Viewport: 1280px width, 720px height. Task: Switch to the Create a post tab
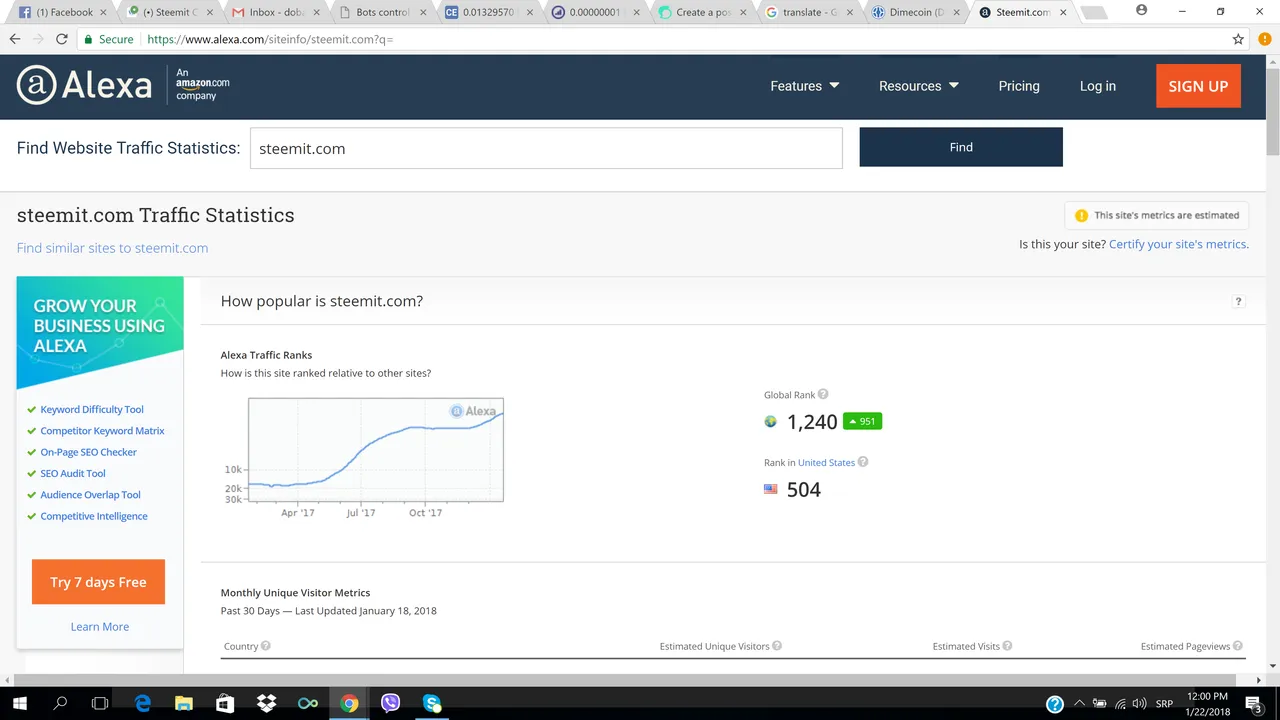pyautogui.click(x=700, y=12)
